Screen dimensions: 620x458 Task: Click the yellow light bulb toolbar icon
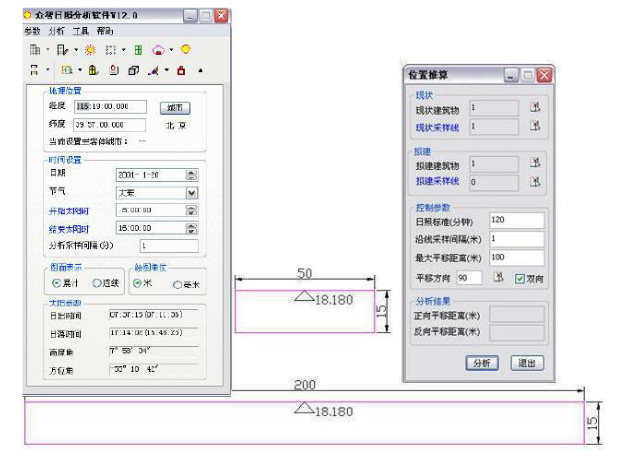pos(186,49)
